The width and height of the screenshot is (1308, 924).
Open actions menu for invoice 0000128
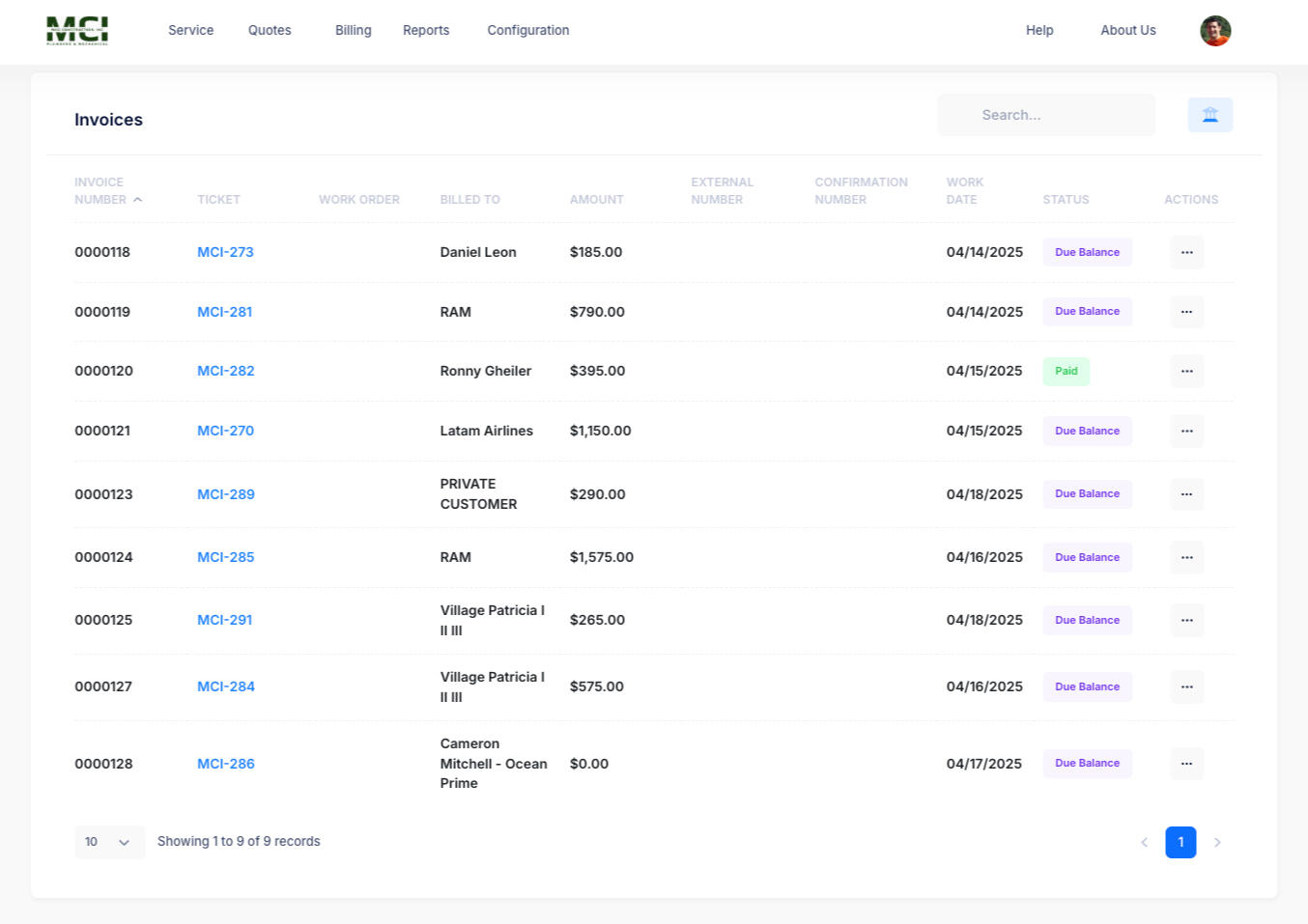1186,764
